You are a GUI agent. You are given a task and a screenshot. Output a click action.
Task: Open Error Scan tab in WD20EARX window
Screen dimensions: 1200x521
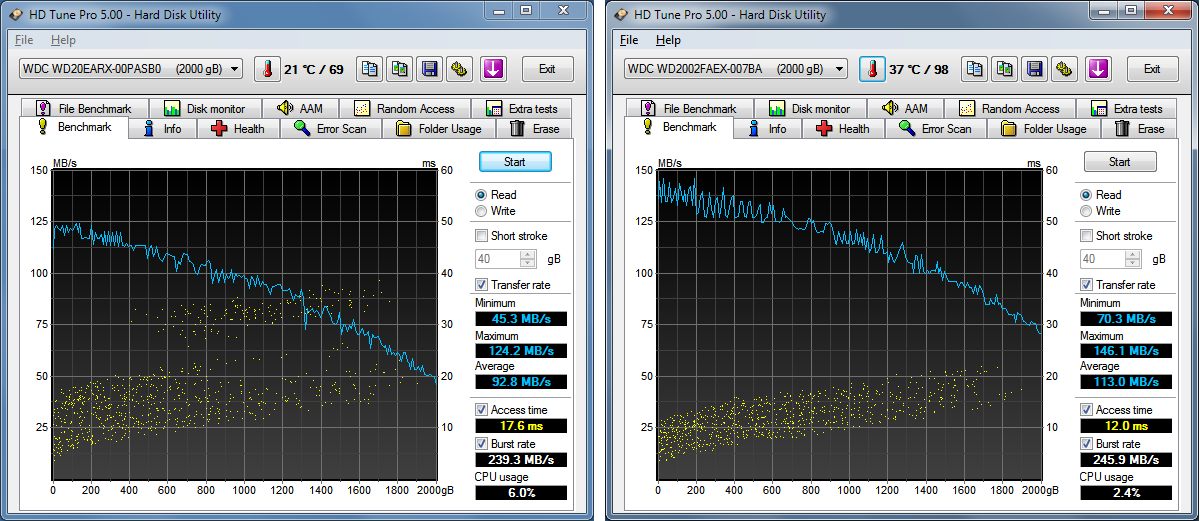click(331, 129)
